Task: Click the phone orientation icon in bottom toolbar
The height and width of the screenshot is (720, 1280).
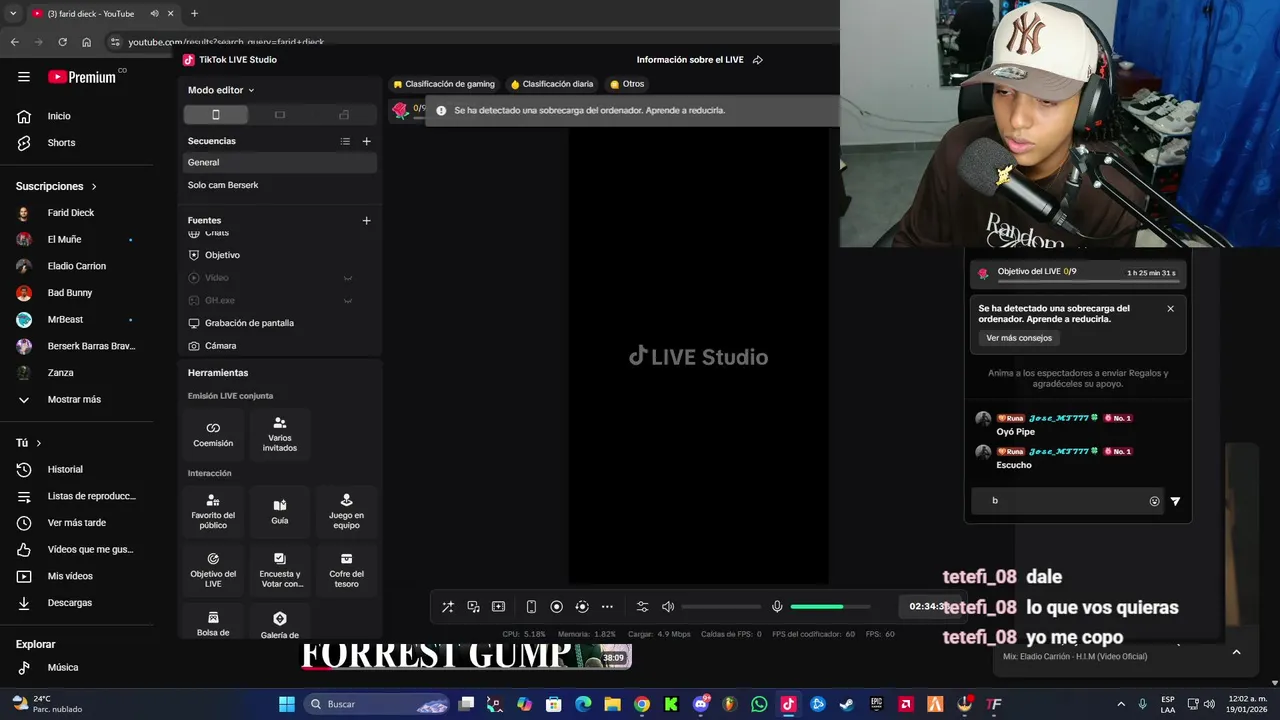Action: (x=531, y=607)
